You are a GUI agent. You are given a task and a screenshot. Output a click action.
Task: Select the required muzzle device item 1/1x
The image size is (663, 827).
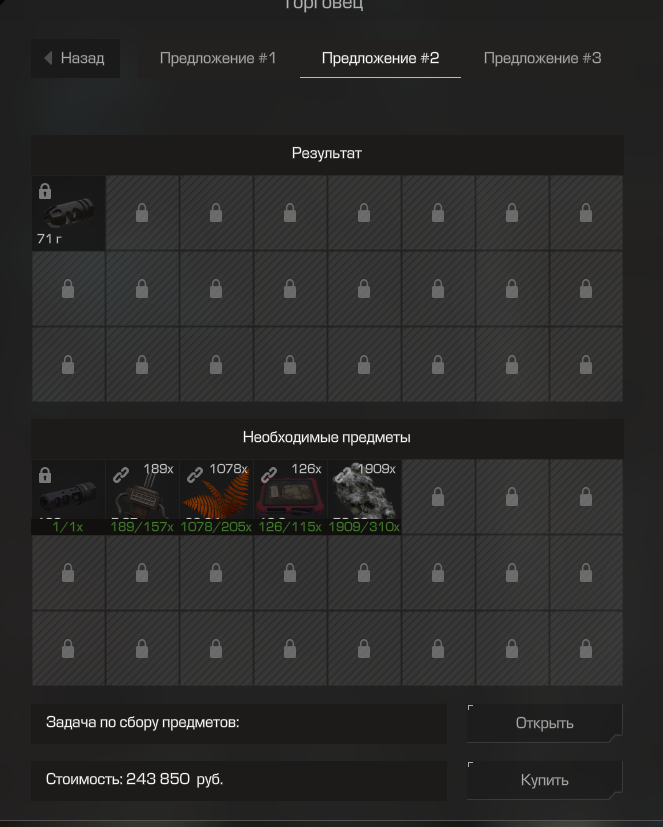pyautogui.click(x=69, y=497)
